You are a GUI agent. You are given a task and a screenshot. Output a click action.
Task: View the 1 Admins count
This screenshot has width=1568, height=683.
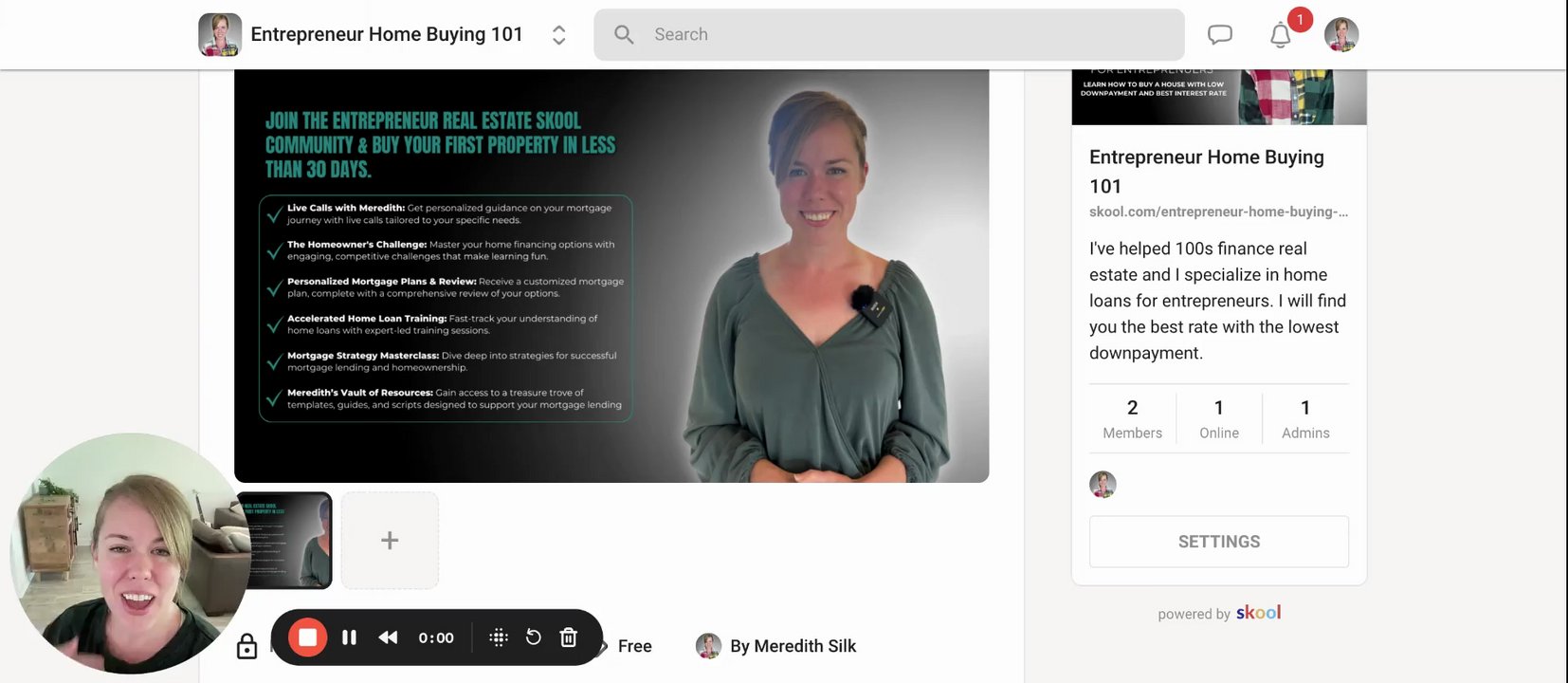pos(1305,418)
